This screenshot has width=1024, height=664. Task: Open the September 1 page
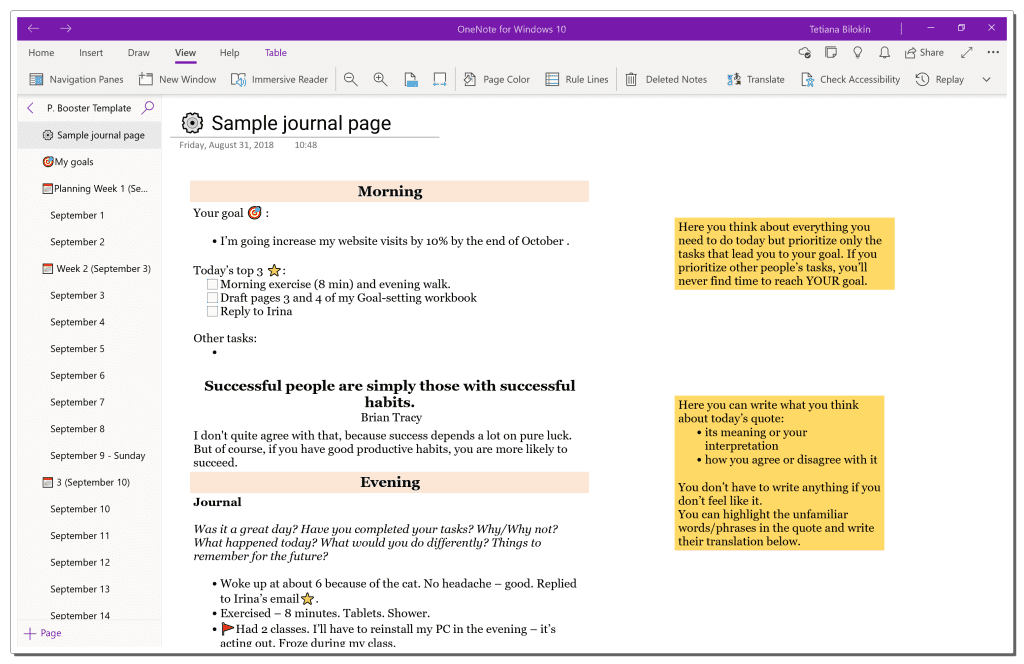(x=89, y=215)
